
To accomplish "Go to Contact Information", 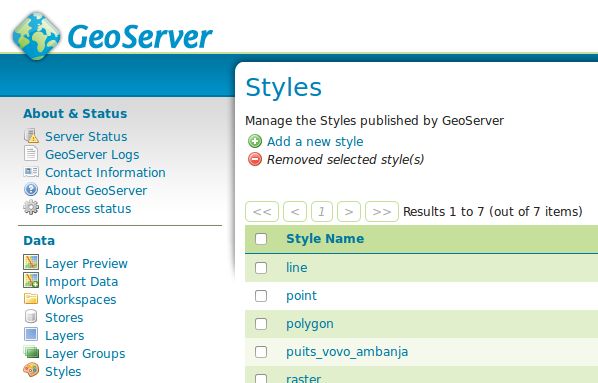I will pyautogui.click(x=105, y=172).
